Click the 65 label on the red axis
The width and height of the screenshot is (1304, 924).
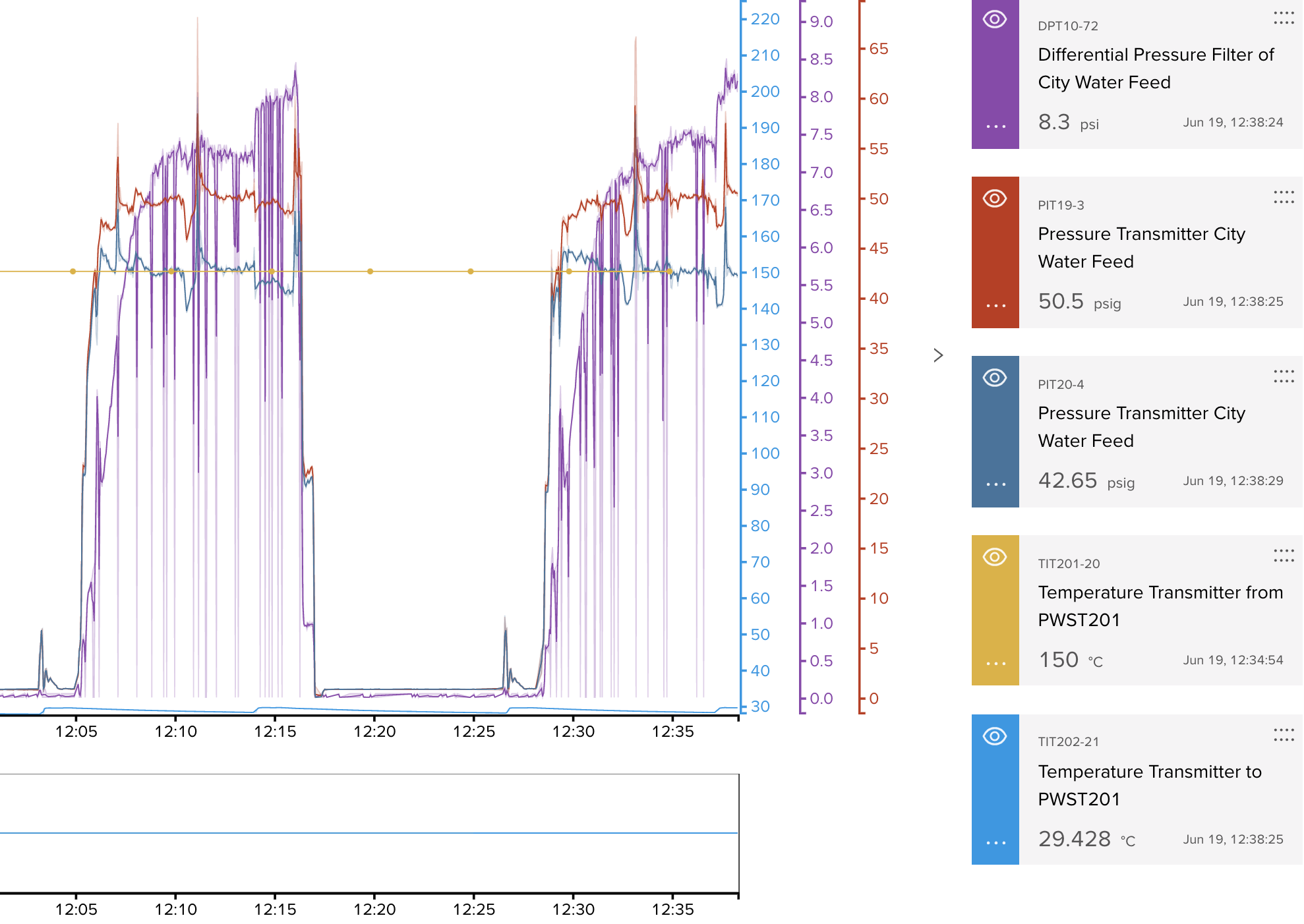point(879,49)
